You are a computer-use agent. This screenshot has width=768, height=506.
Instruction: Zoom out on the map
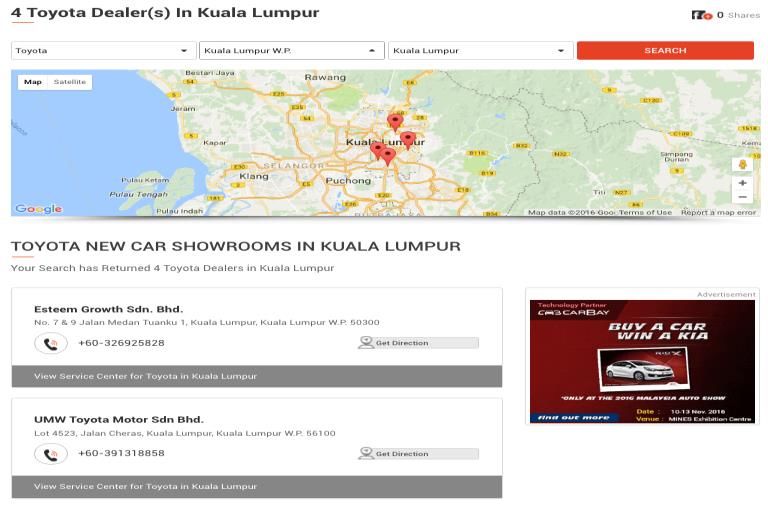(x=743, y=197)
